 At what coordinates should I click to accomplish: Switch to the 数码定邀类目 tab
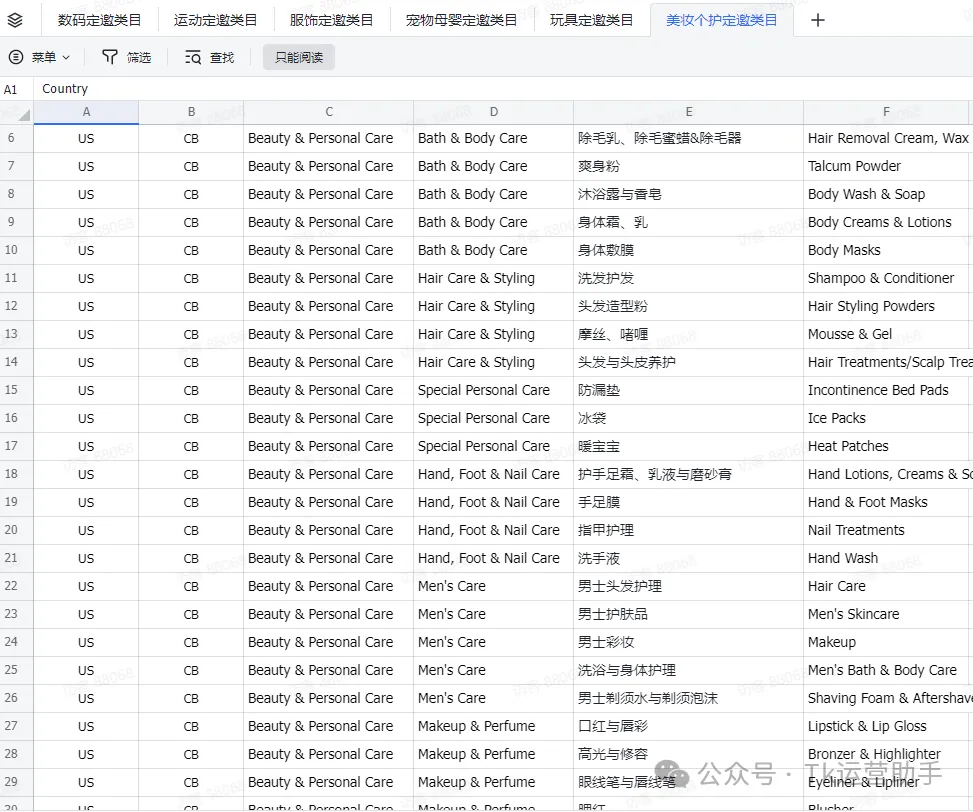[99, 20]
